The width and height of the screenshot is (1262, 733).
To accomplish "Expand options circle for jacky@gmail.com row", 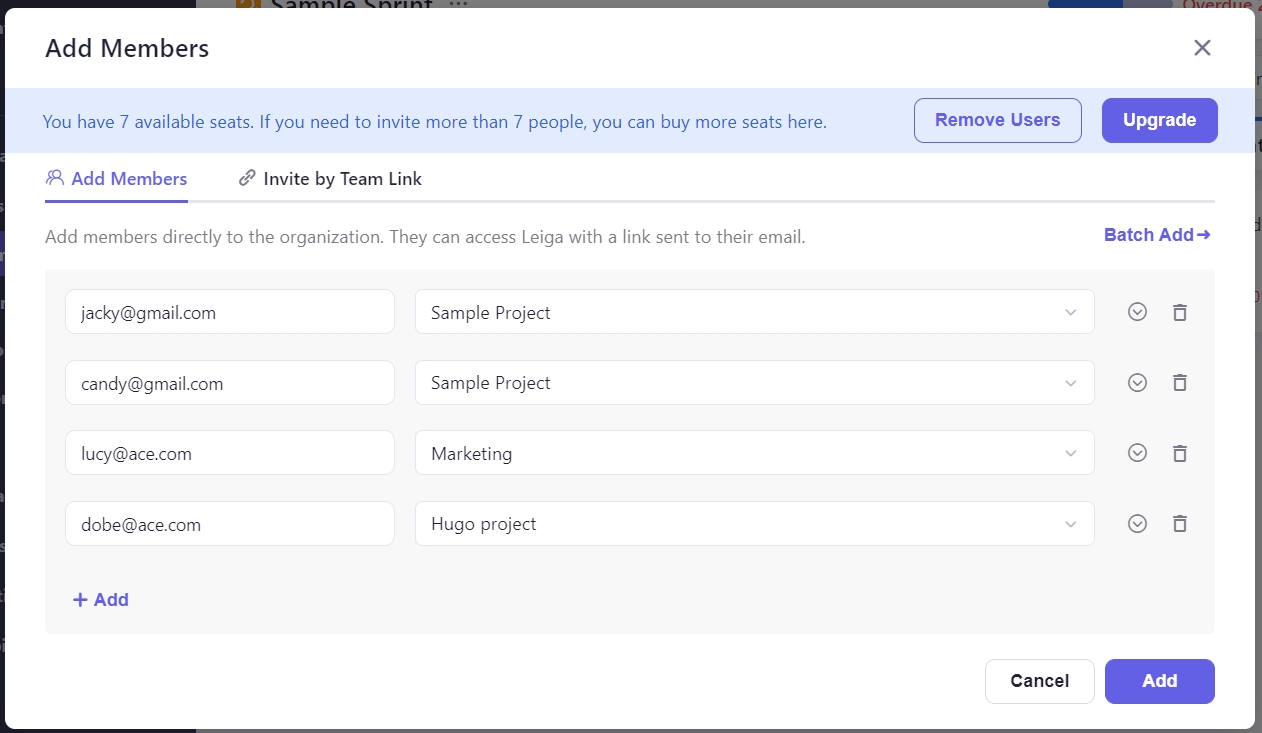I will [x=1137, y=312].
